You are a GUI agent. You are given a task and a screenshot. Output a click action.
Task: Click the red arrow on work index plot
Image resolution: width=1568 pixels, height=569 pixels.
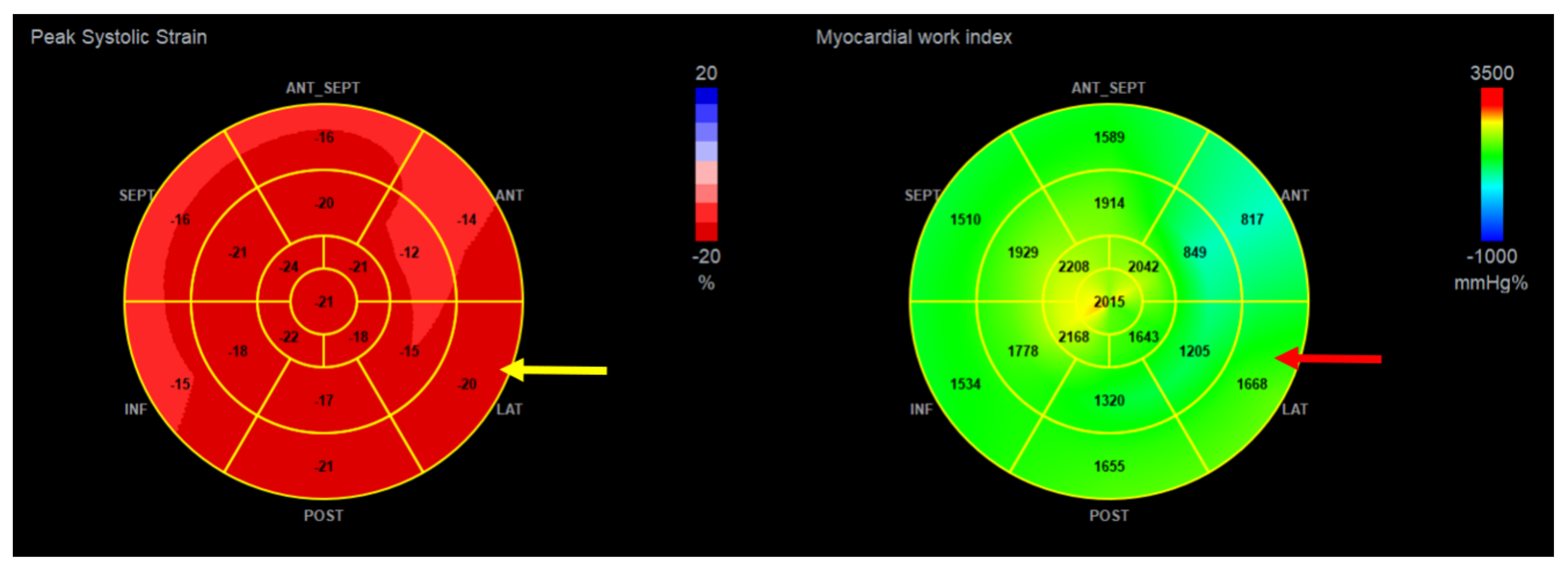coord(1328,359)
